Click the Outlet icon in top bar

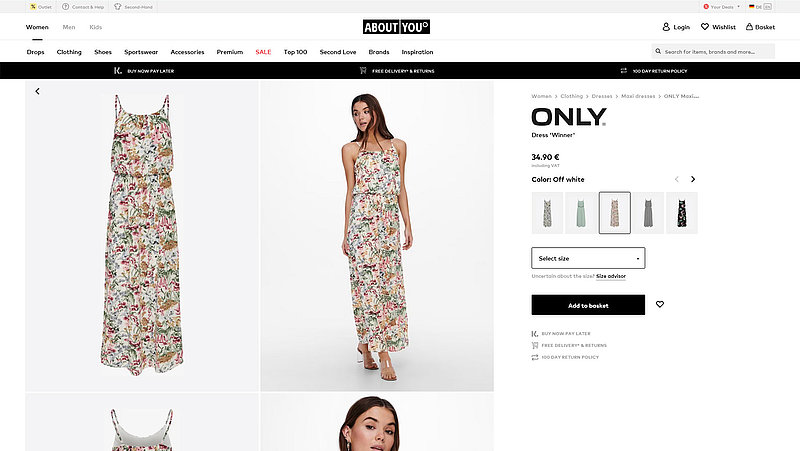[x=33, y=6]
